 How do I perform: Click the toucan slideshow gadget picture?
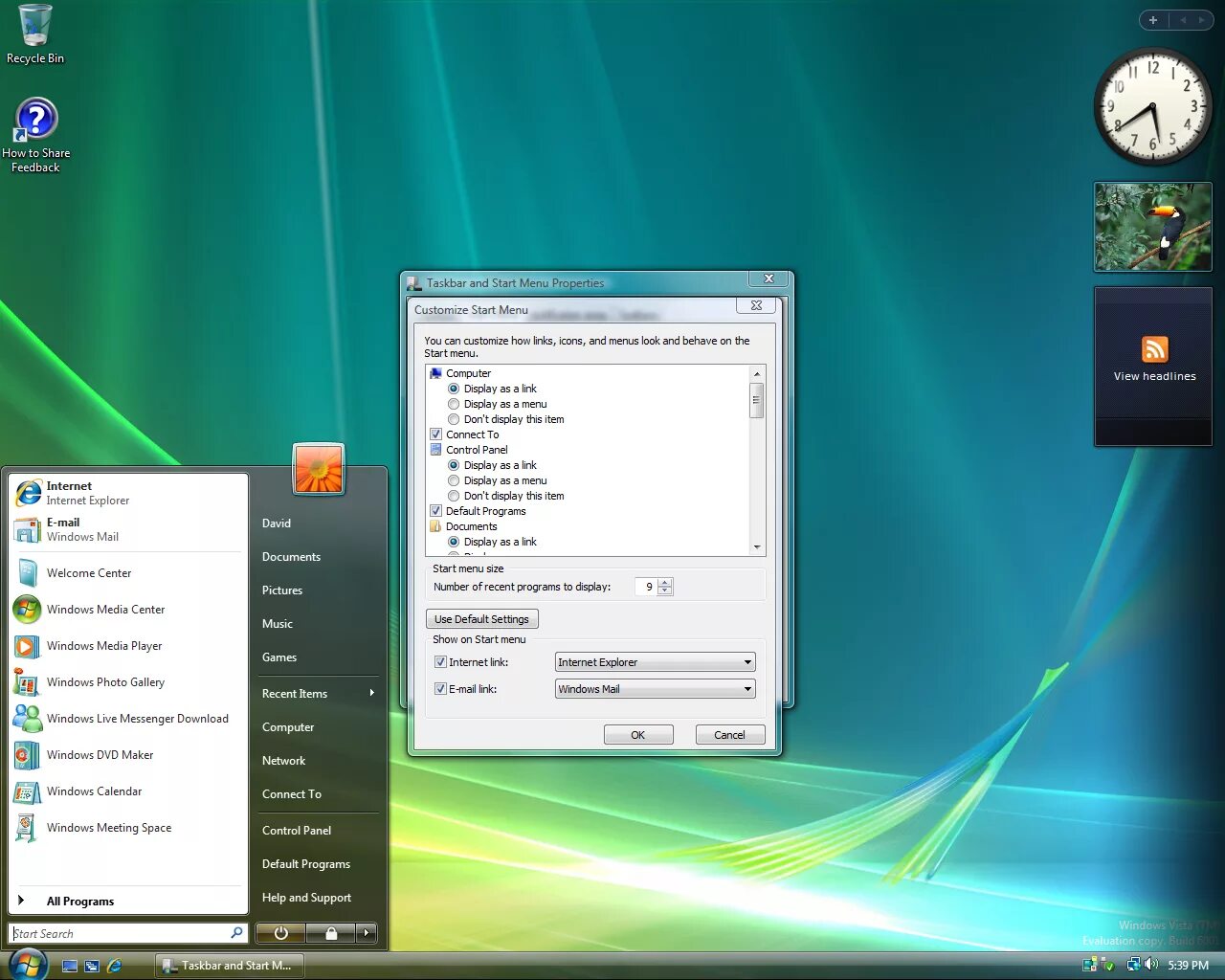pos(1153,227)
